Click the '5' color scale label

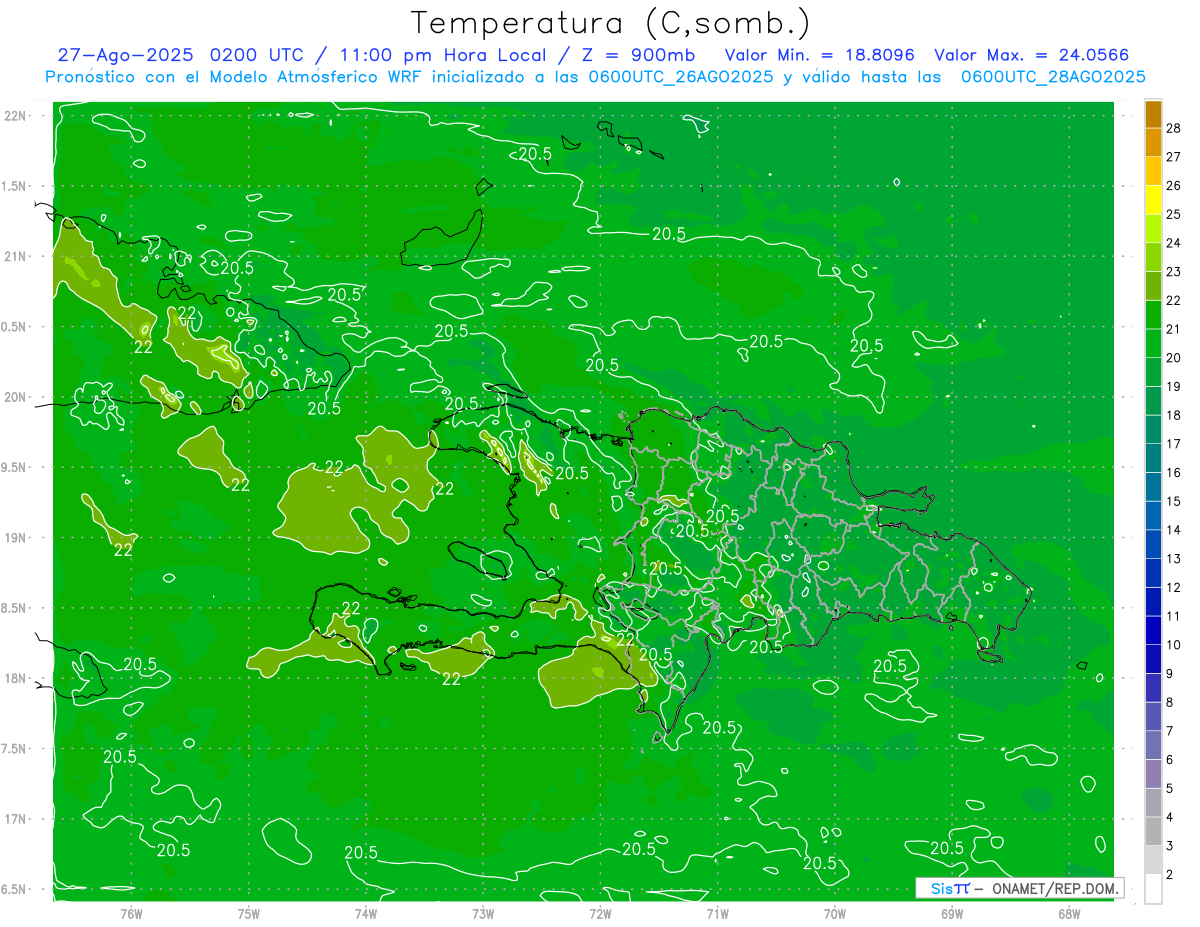[x=1171, y=789]
